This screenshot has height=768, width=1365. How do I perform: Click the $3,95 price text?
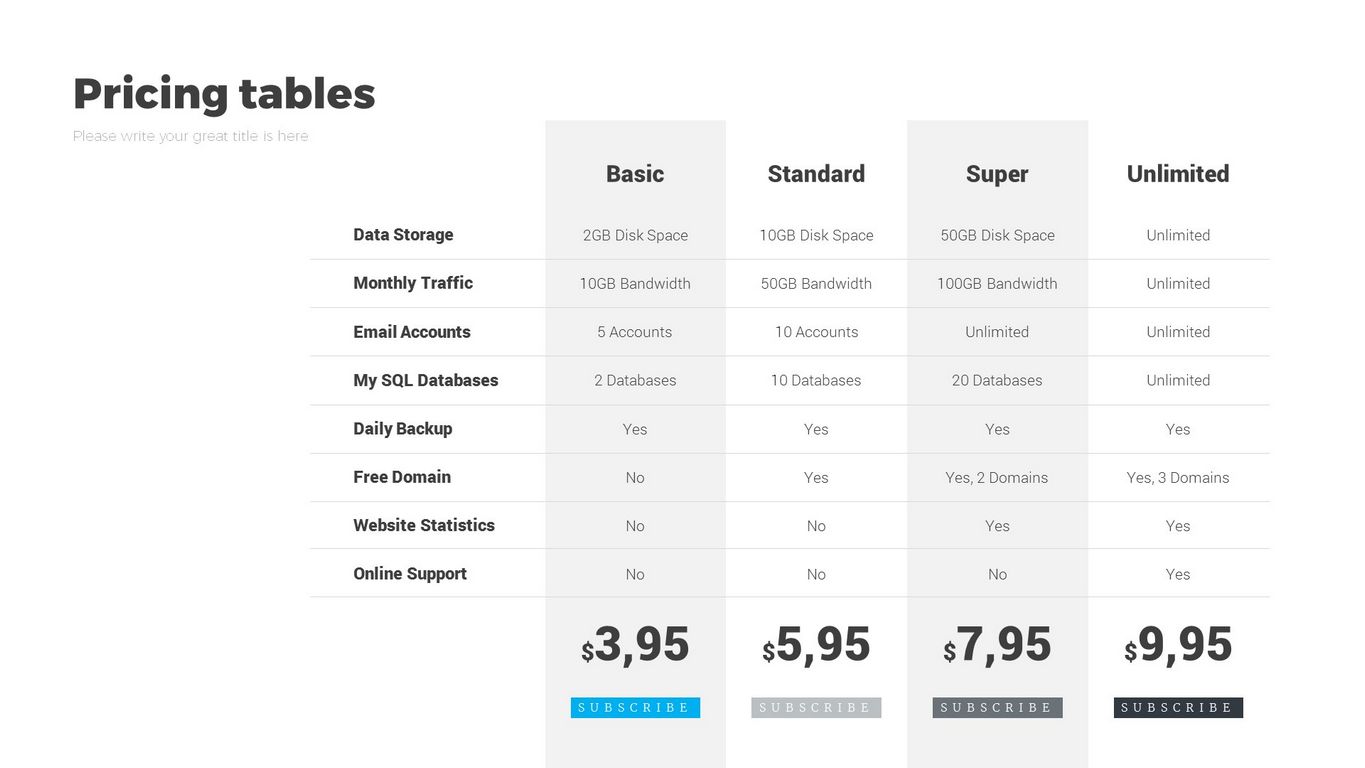tap(636, 646)
